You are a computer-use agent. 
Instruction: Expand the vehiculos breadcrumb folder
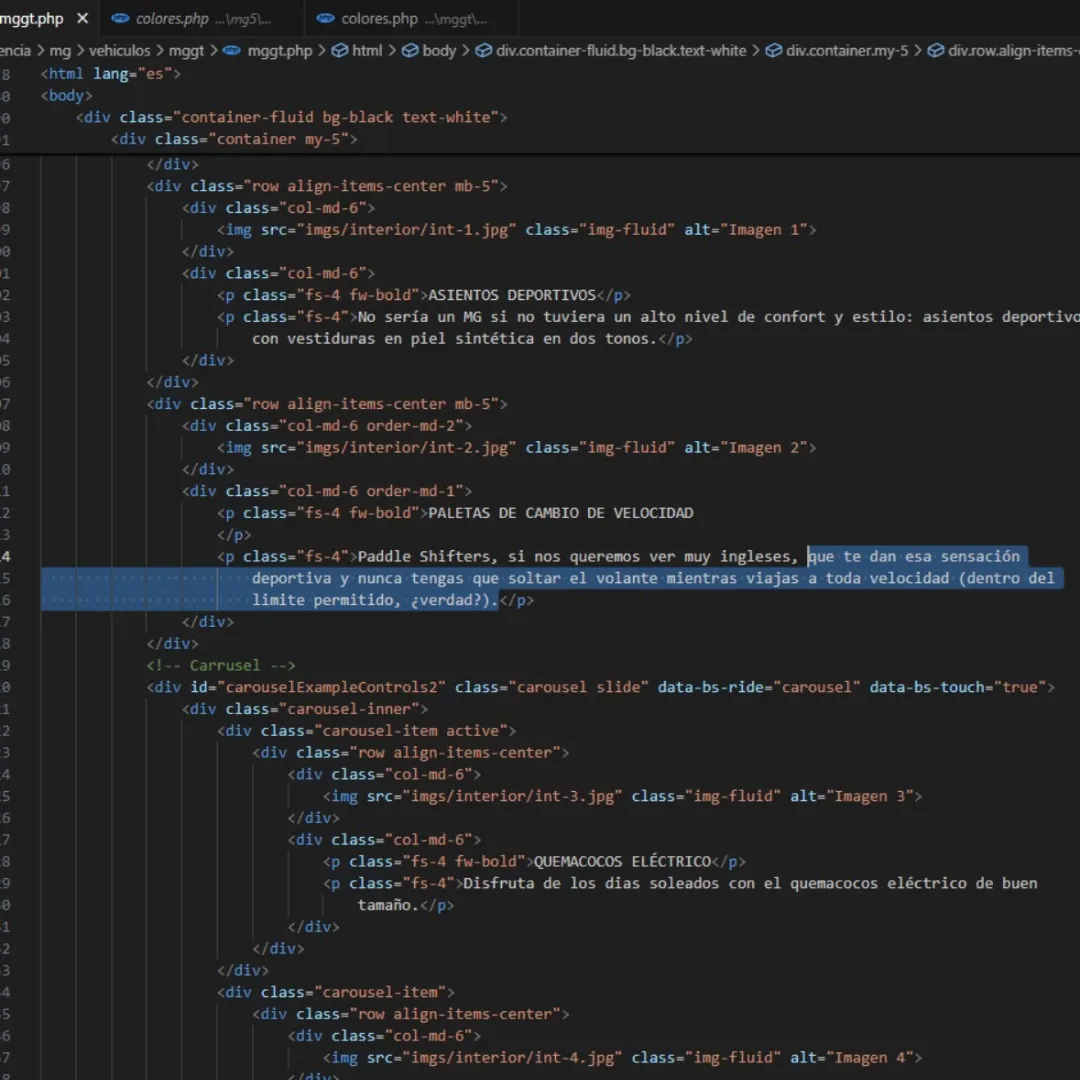(x=119, y=50)
